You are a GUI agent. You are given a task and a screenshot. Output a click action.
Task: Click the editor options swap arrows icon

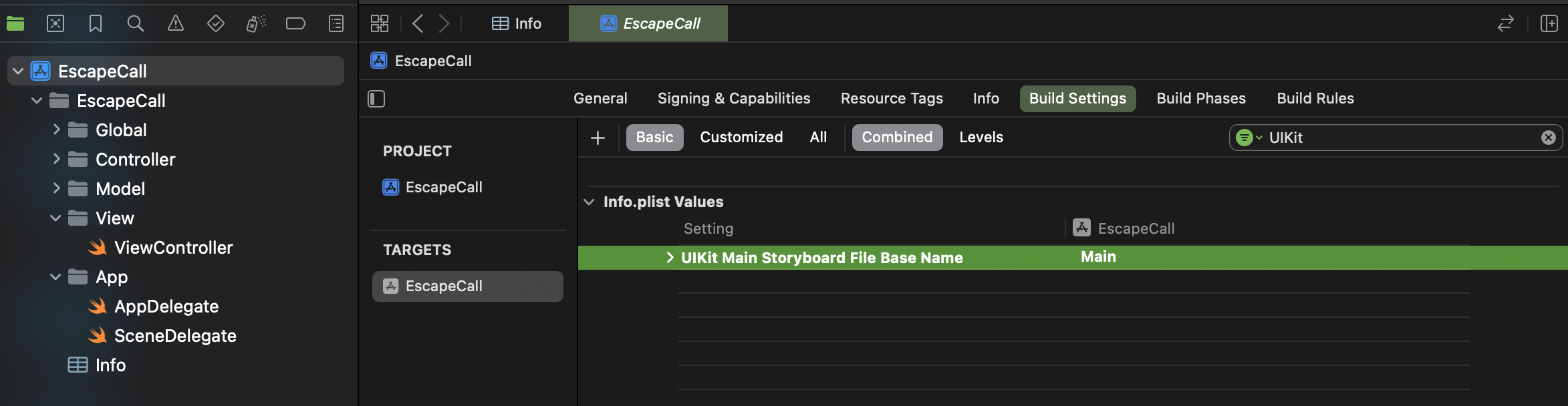pos(1505,24)
